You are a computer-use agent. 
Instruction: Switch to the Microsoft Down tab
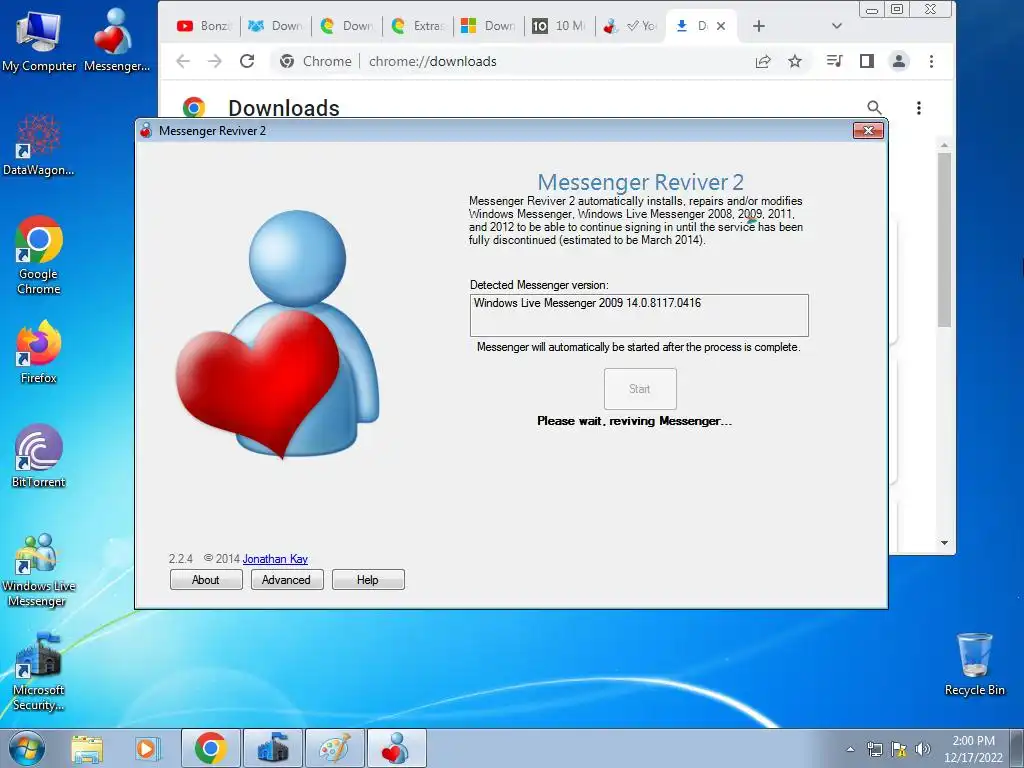pos(488,26)
